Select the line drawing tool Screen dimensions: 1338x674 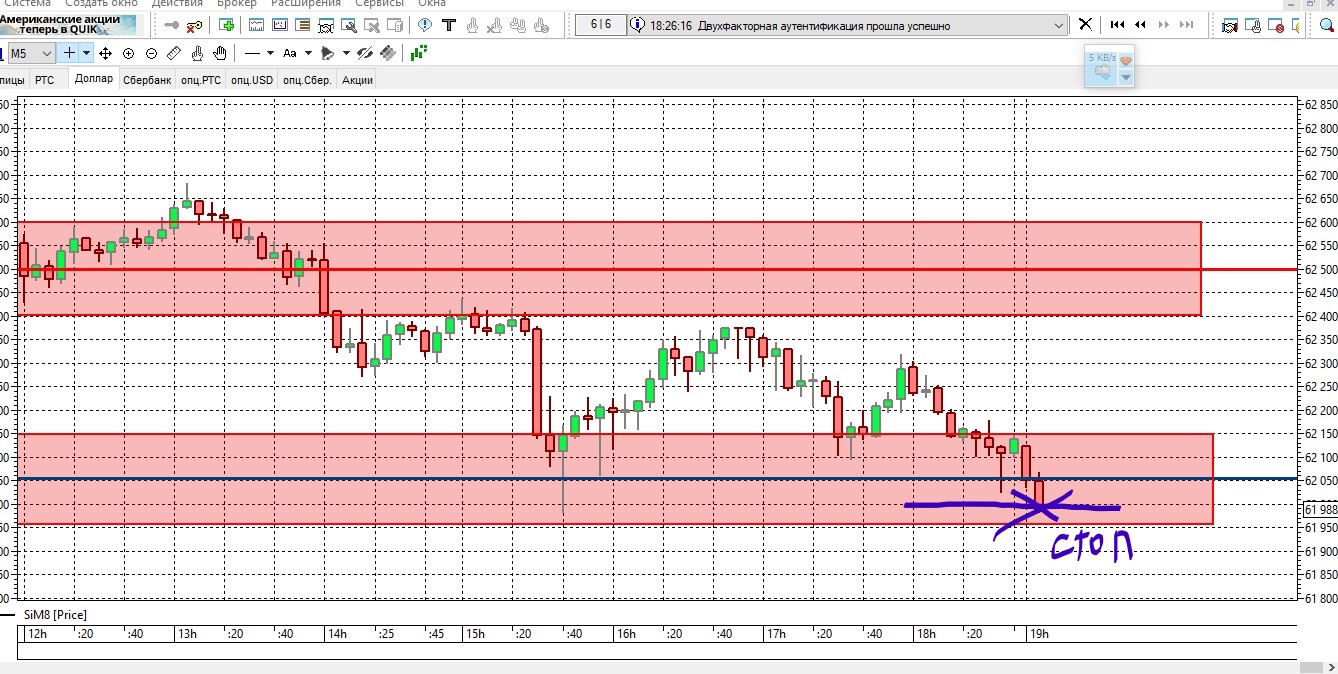click(x=253, y=53)
